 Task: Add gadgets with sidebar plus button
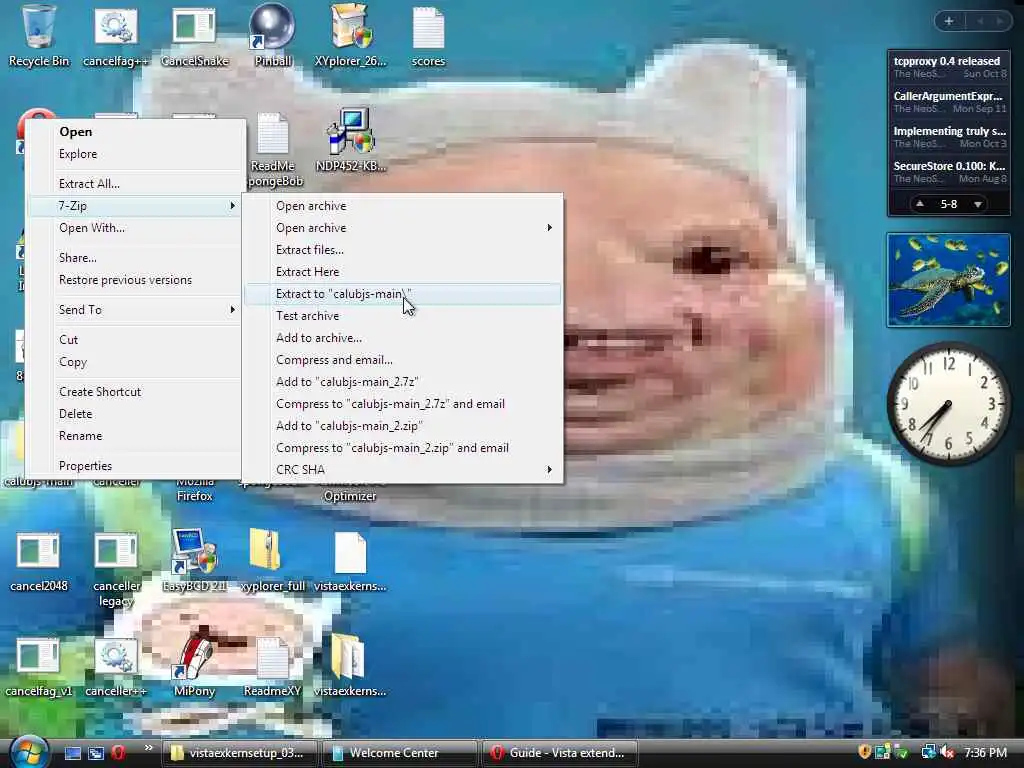949,21
